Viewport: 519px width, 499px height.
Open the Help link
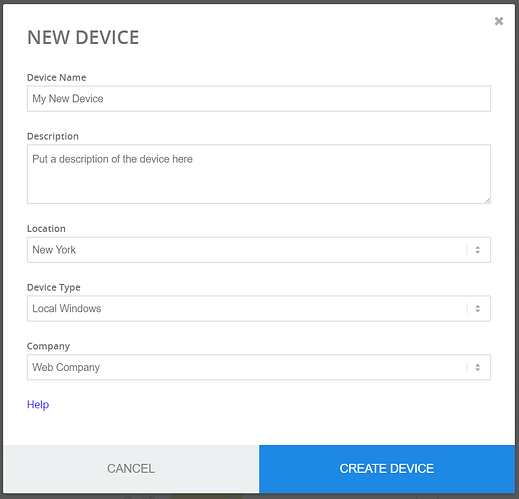(x=38, y=404)
